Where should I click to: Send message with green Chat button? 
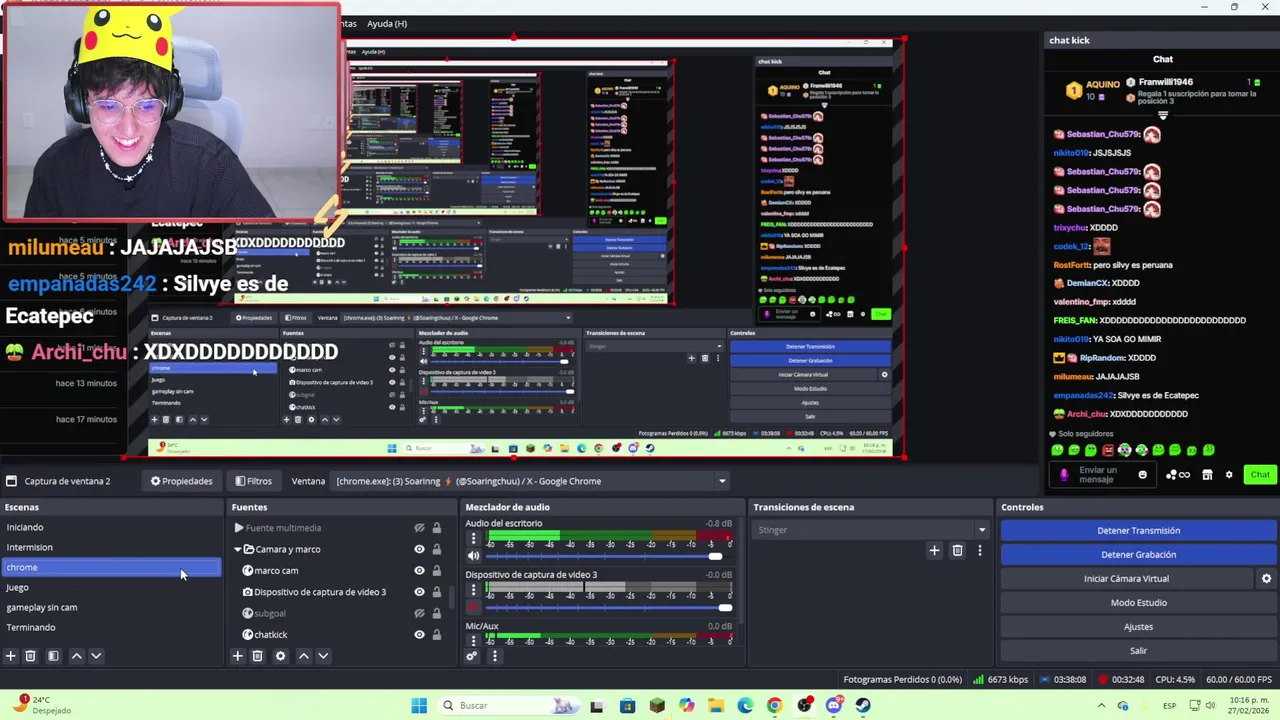1260,475
